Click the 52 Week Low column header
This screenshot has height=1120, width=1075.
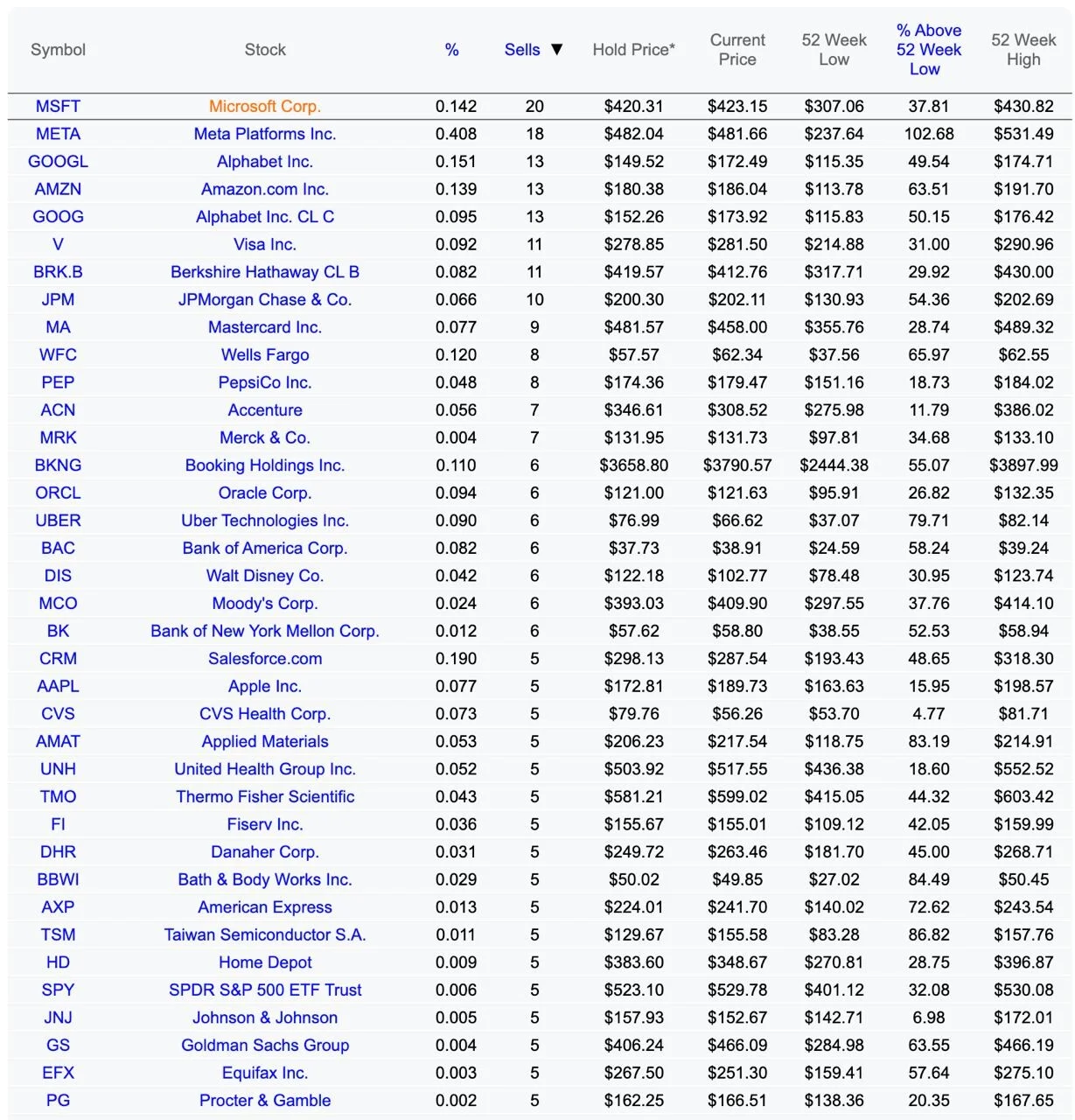(834, 50)
